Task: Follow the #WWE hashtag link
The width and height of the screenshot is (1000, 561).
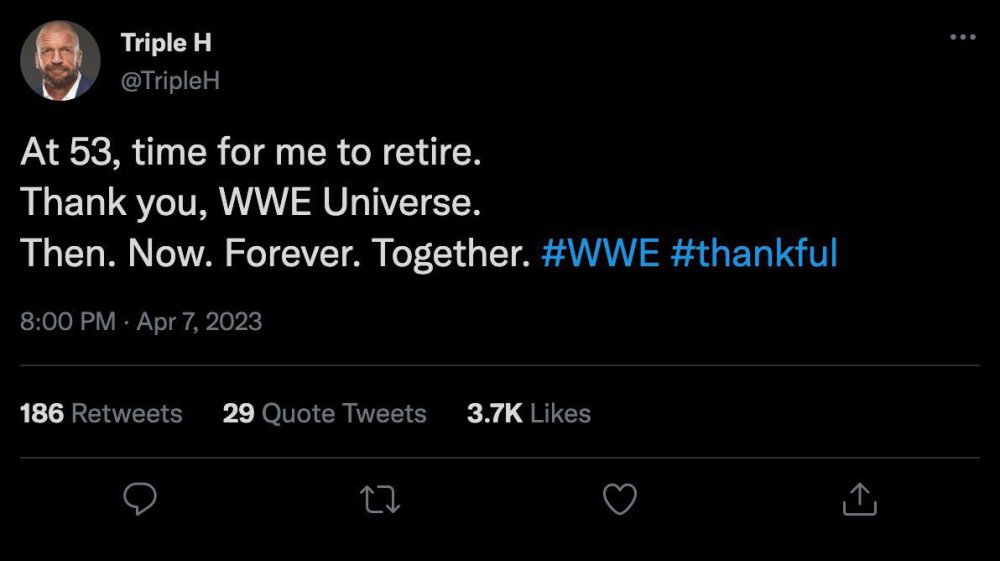Action: tap(599, 254)
